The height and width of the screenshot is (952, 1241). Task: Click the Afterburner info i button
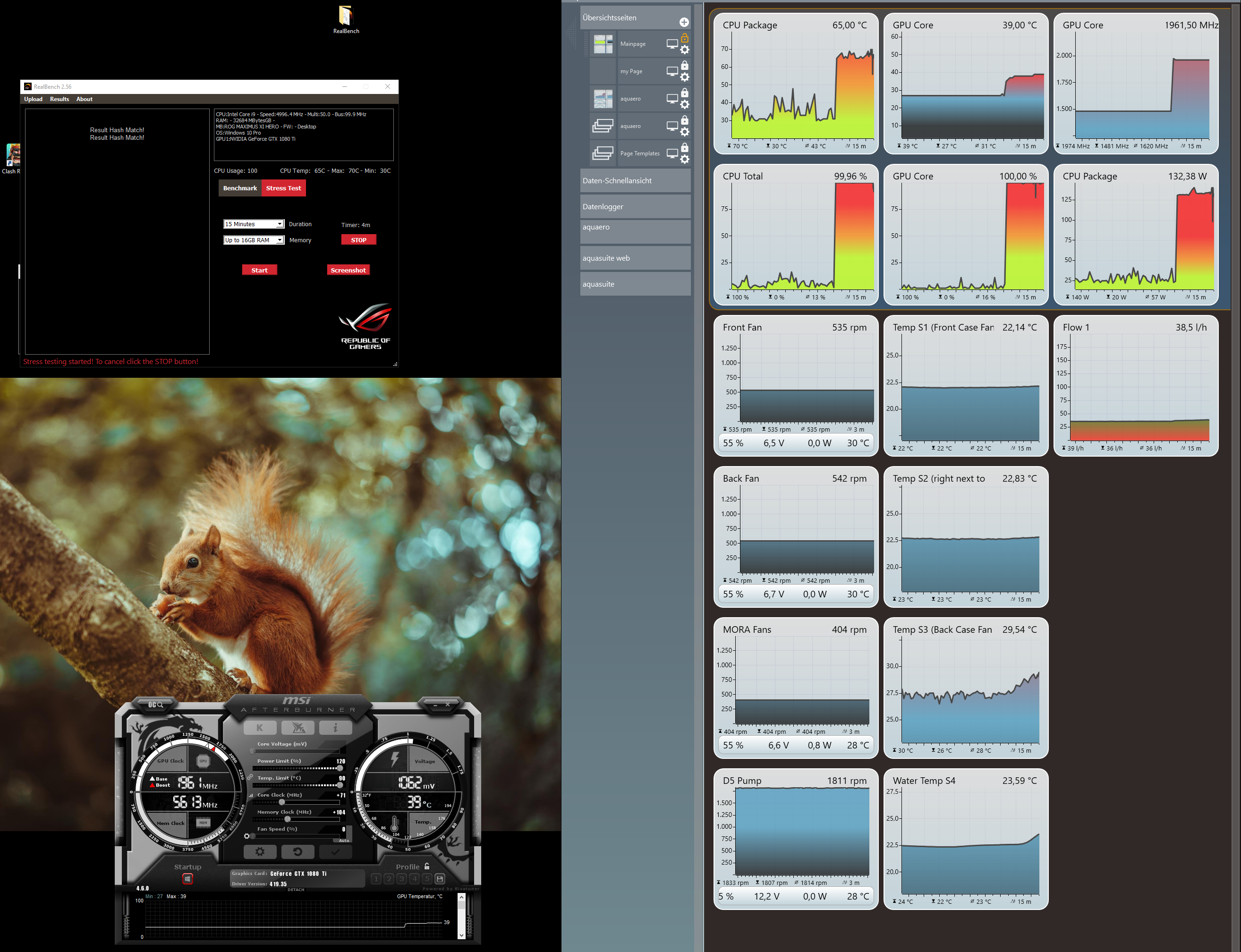click(x=335, y=728)
